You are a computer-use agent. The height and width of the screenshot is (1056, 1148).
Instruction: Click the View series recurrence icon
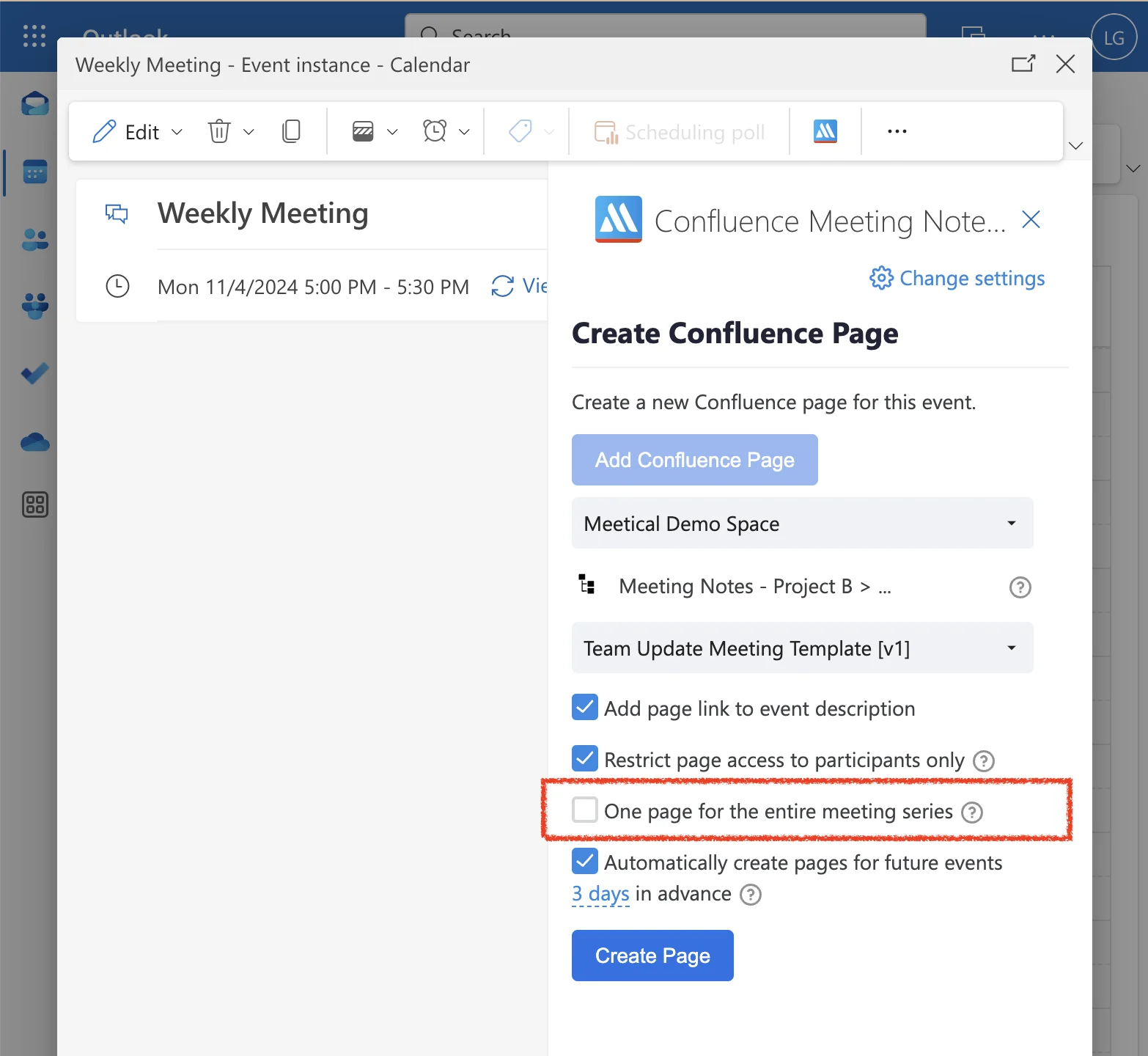point(502,286)
